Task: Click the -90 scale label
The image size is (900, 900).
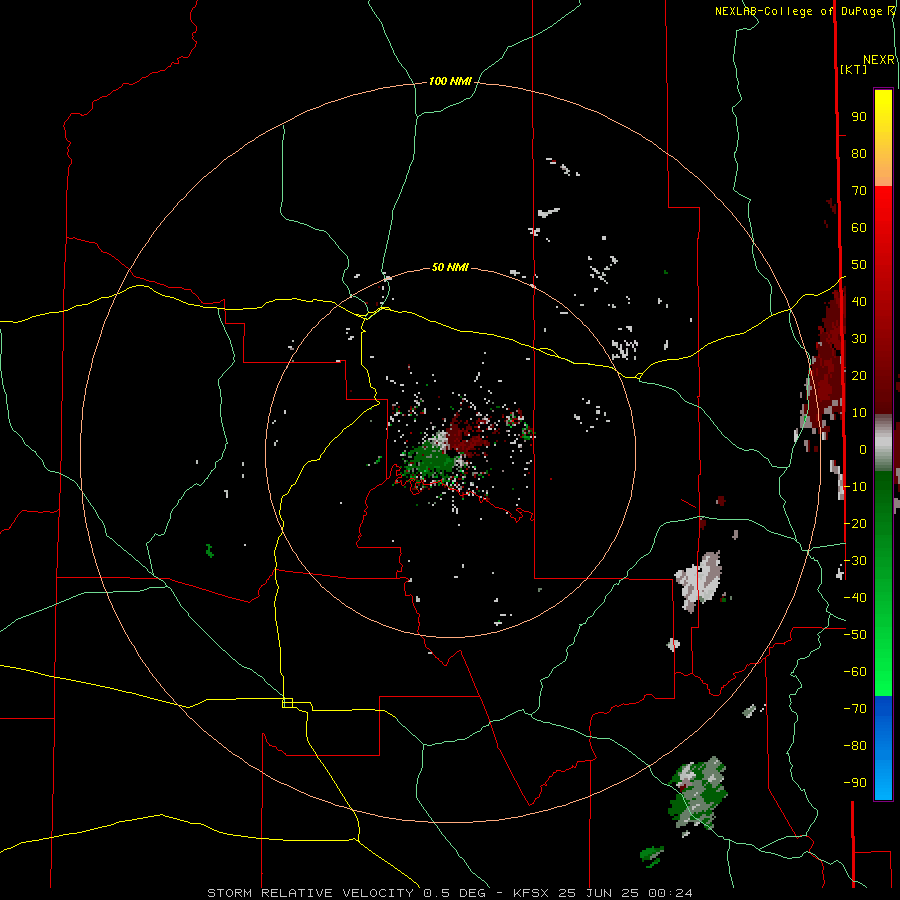Action: (855, 783)
